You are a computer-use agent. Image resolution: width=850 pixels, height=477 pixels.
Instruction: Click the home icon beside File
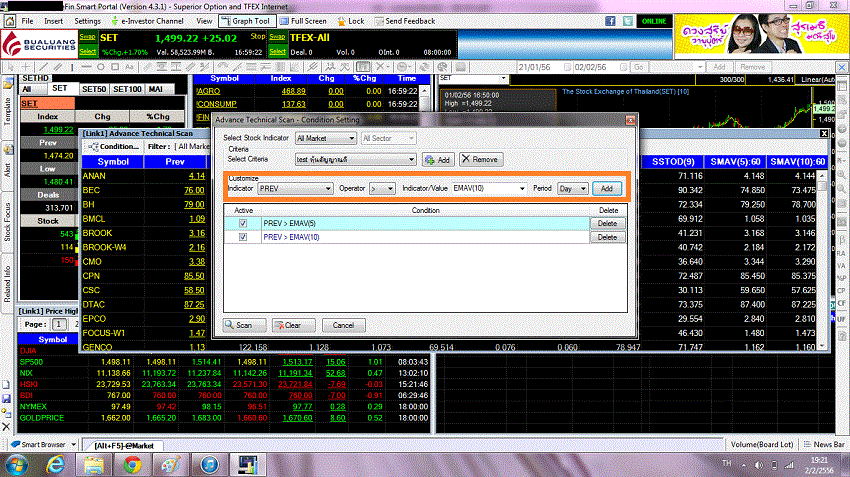pos(10,21)
